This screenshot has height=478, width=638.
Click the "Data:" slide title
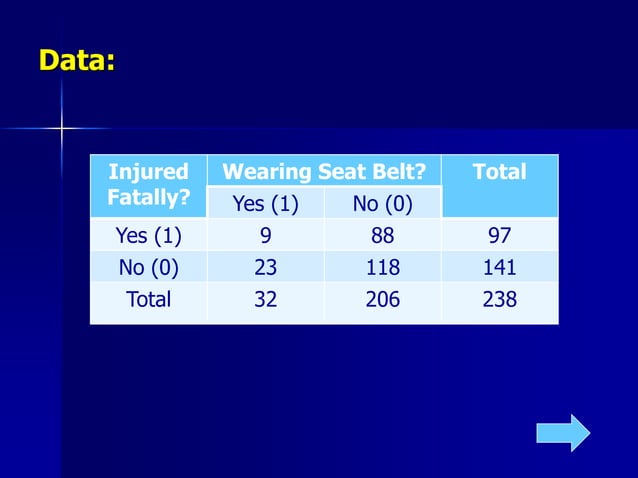coord(77,61)
